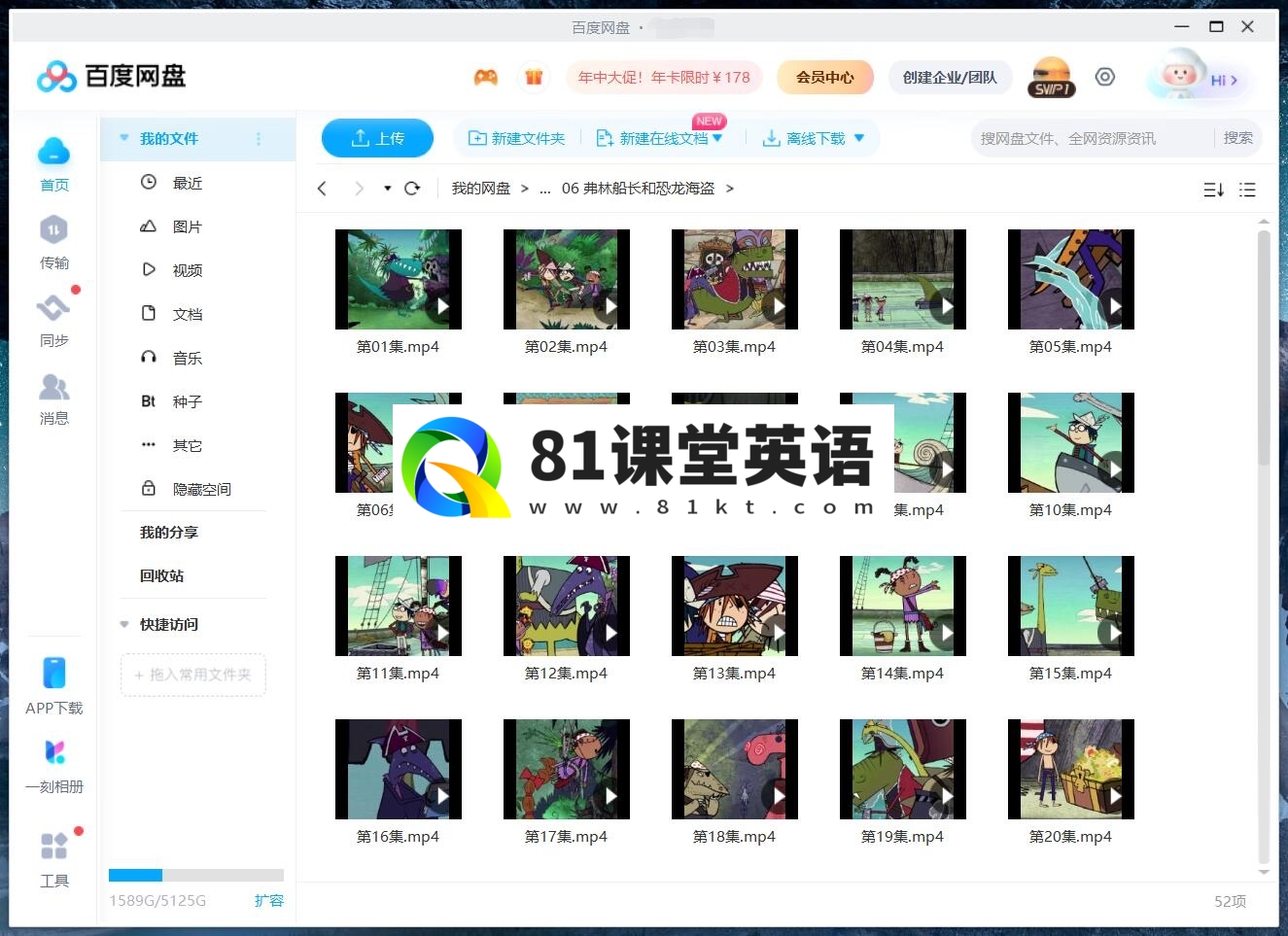Viewport: 1288px width, 936px height.
Task: Select the 第17集.mp4 thumbnail
Action: coord(567,769)
